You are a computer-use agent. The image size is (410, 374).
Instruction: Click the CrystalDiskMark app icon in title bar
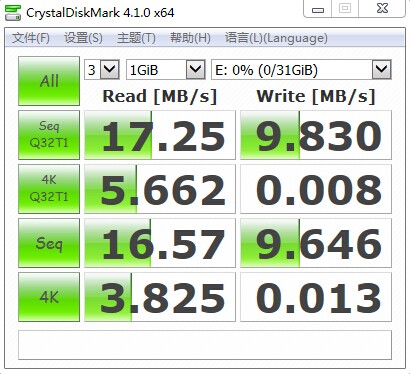click(x=13, y=13)
